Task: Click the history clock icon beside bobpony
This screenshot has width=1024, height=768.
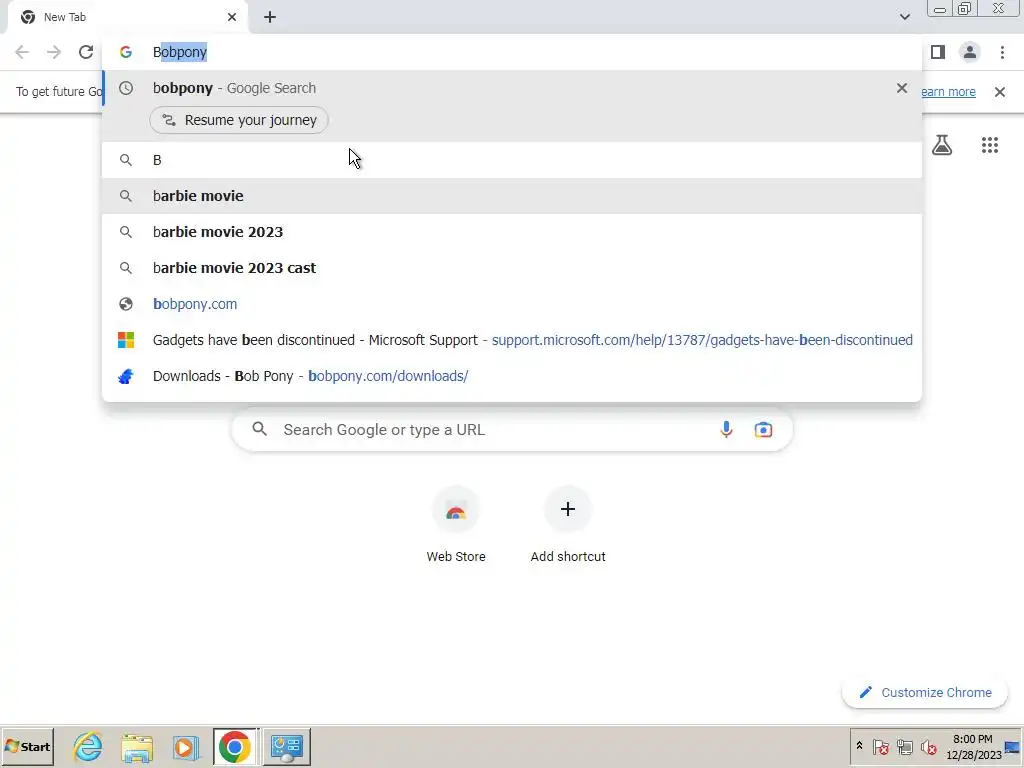Action: coord(126,88)
